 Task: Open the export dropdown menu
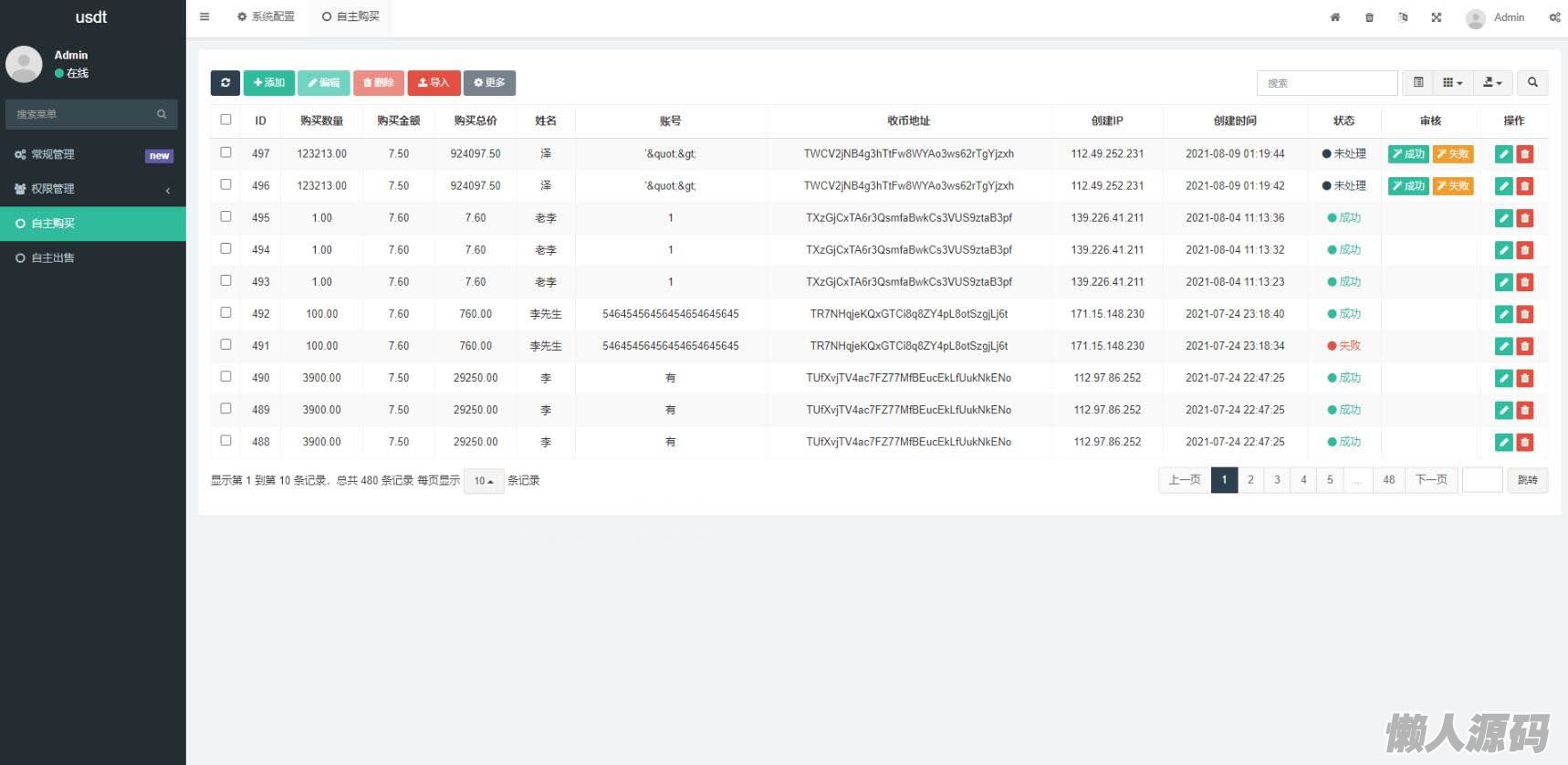[x=1492, y=82]
